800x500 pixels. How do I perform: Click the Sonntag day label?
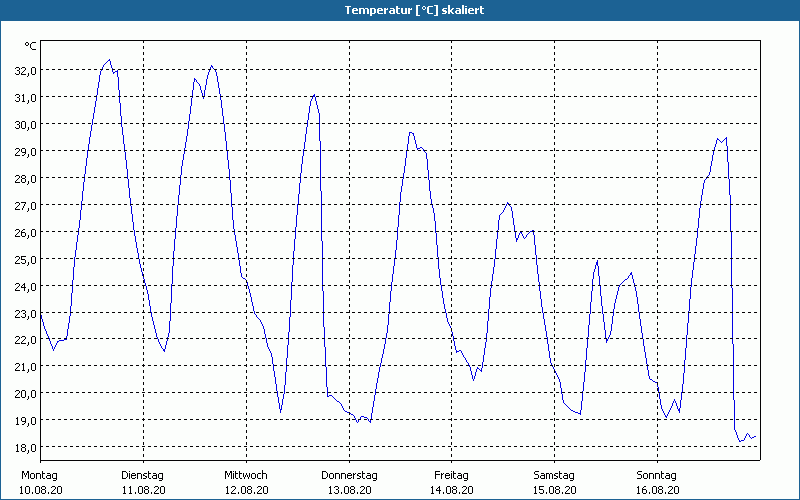[656, 476]
